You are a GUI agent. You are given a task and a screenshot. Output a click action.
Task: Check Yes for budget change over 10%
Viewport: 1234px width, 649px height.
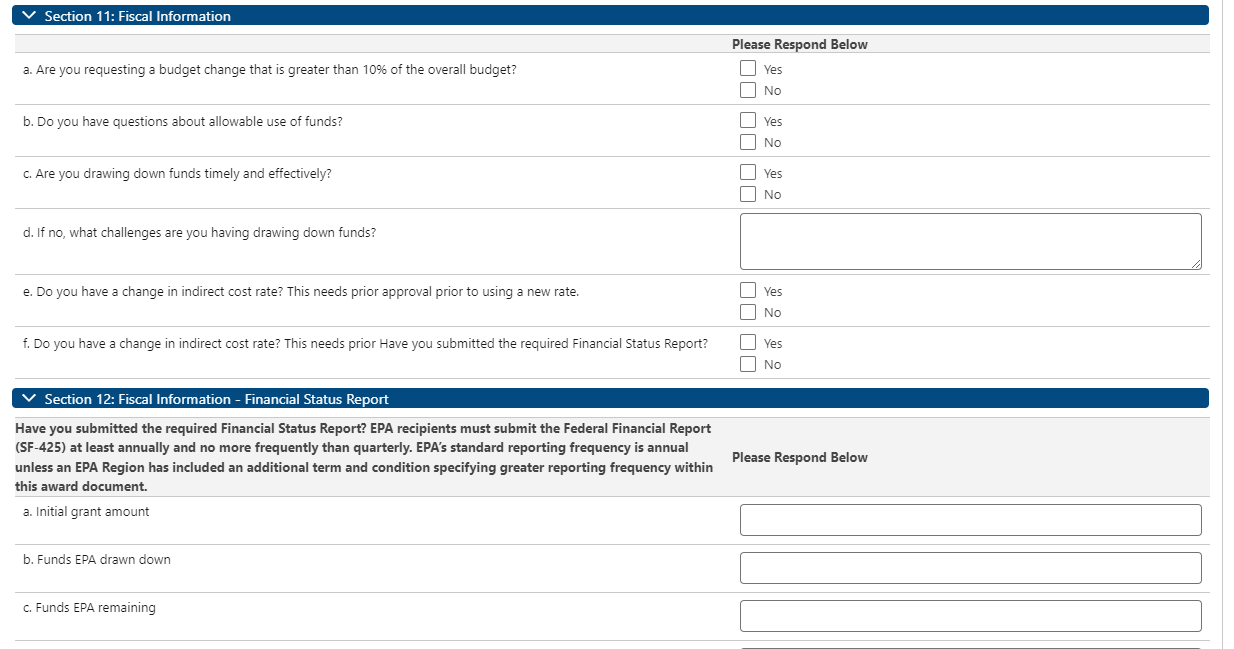coord(748,69)
